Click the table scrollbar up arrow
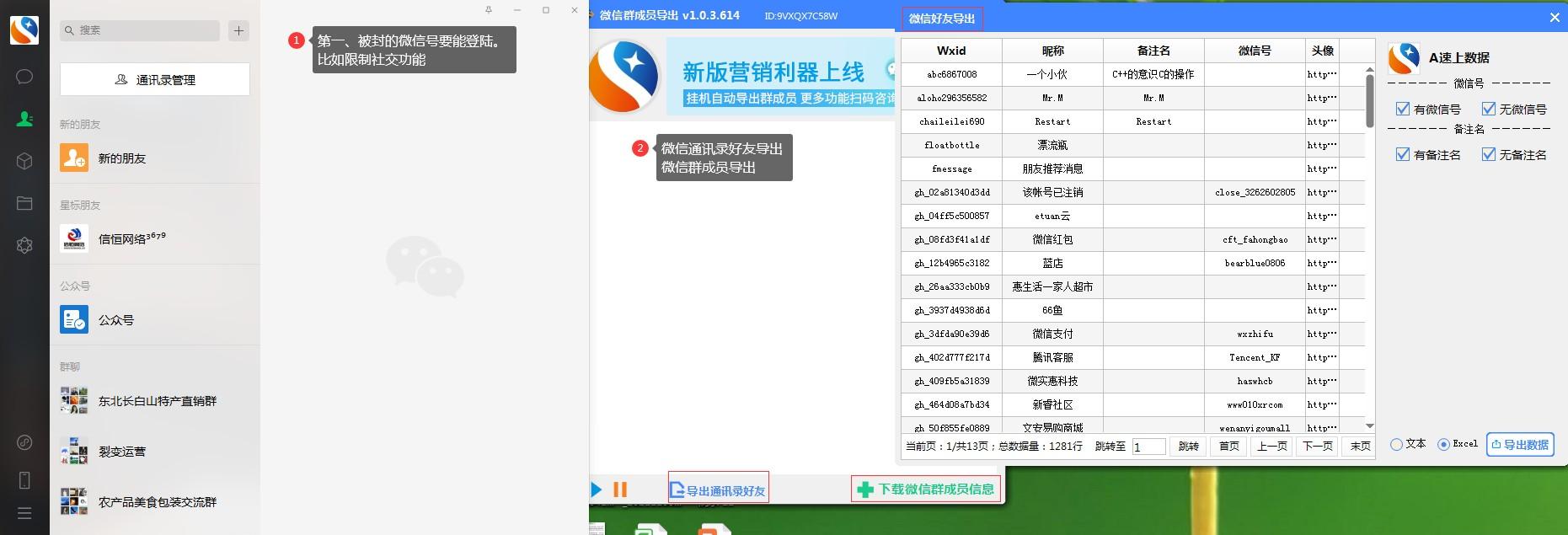The image size is (1568, 535). click(x=1370, y=69)
